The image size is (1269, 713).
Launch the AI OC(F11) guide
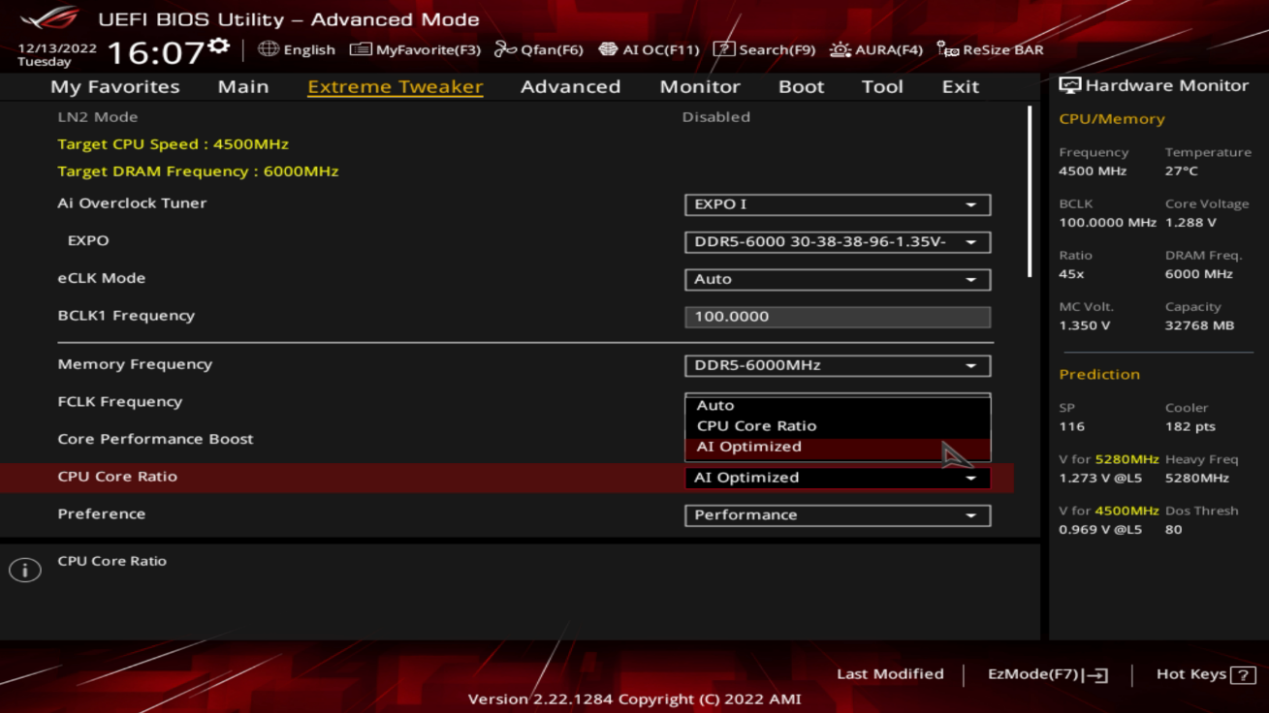coord(648,49)
